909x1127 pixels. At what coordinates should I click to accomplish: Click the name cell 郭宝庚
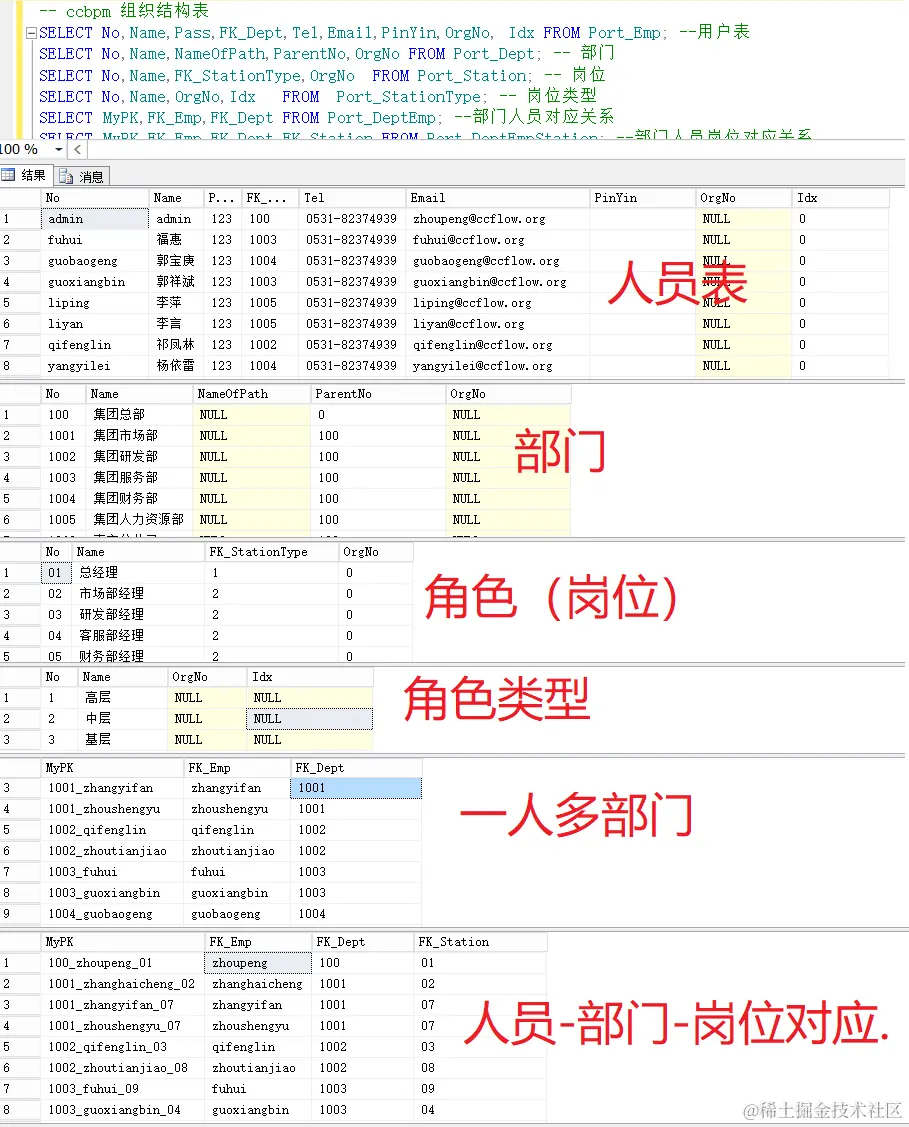(x=175, y=261)
